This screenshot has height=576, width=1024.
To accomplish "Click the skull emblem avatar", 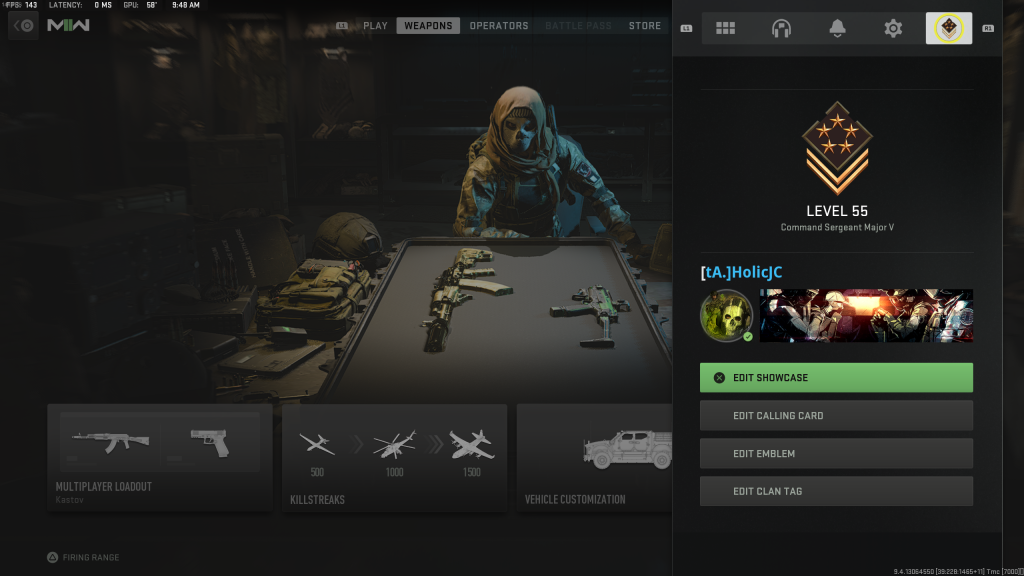I will pyautogui.click(x=726, y=315).
